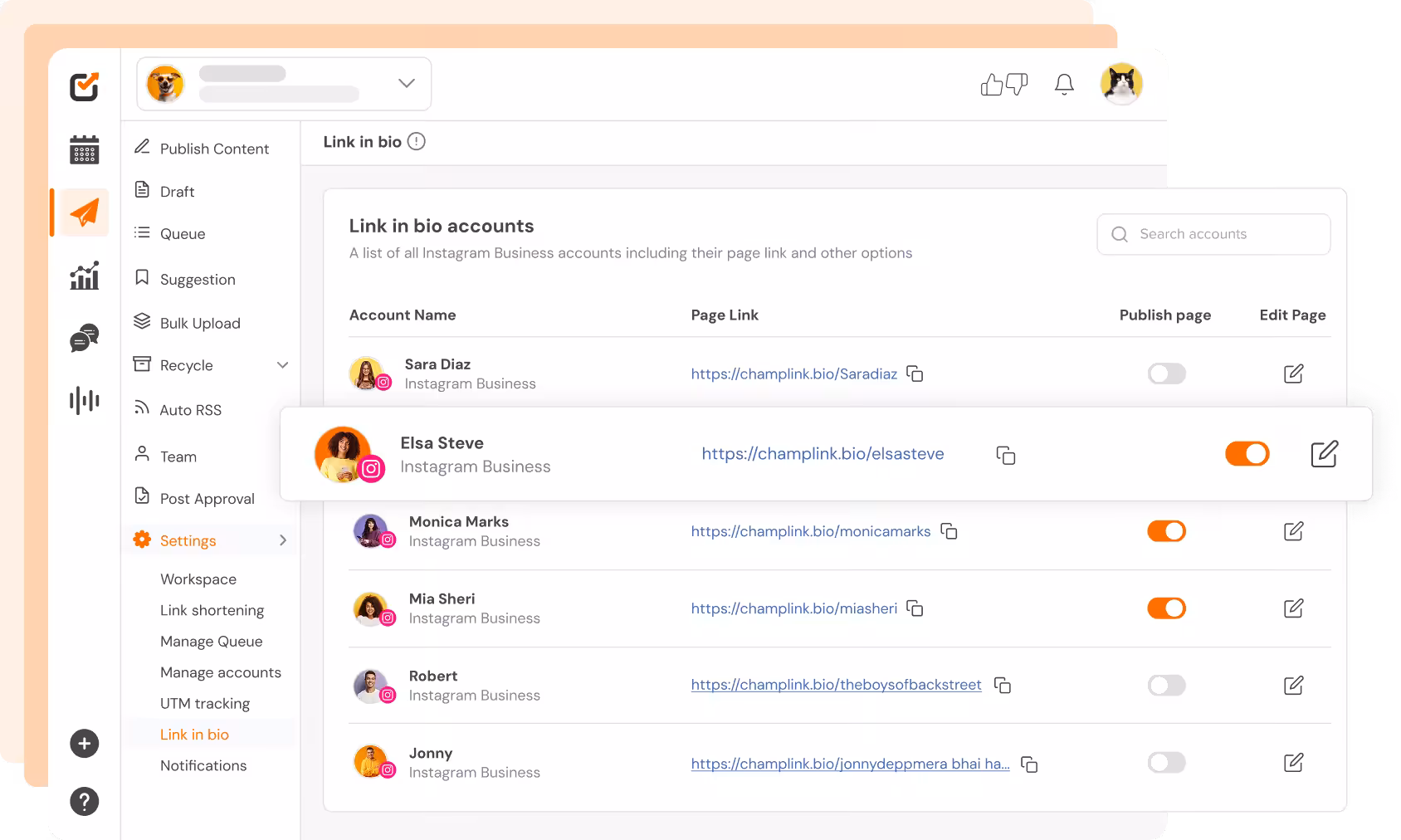Image resolution: width=1401 pixels, height=840 pixels.
Task: Open the champlink.bio/theboysofbackstreet link
Action: pos(836,685)
